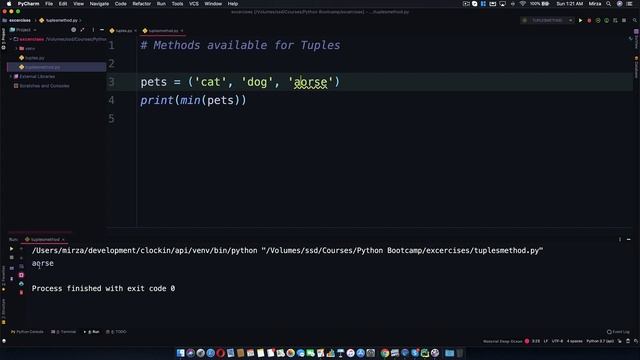Select Scratches and Consoles in the project tree

tap(41, 86)
